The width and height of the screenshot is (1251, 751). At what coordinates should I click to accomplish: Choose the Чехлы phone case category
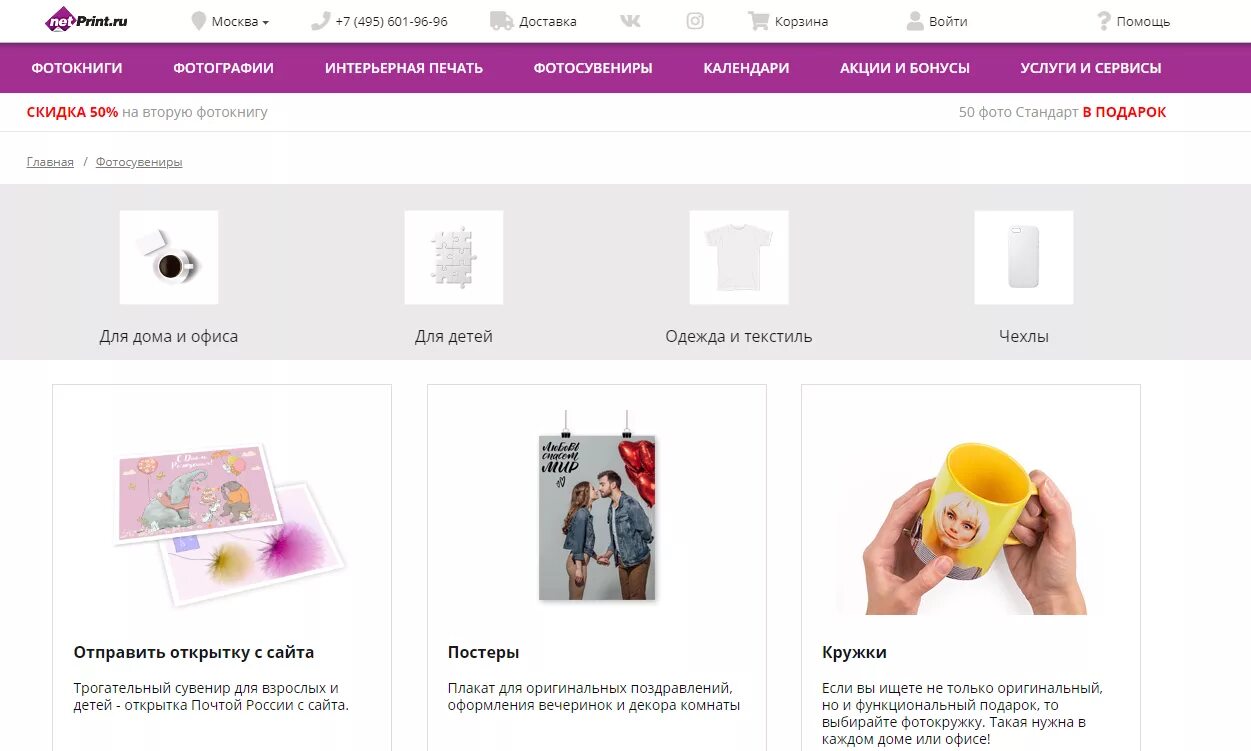[x=1024, y=278]
